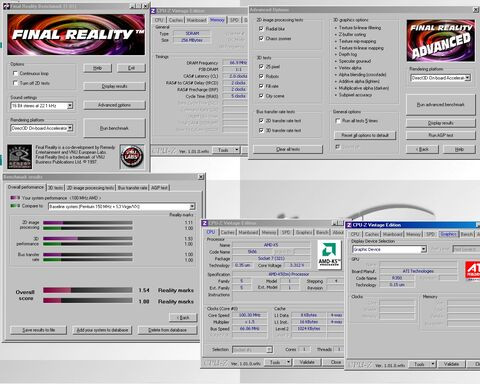Viewport: 480px width, 384px height.
Task: Open the Bus transfer rate tab
Action: pyautogui.click(x=132, y=188)
